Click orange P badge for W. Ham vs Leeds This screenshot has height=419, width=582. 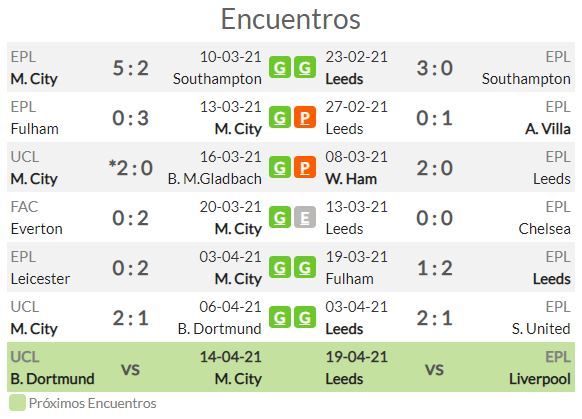click(305, 167)
